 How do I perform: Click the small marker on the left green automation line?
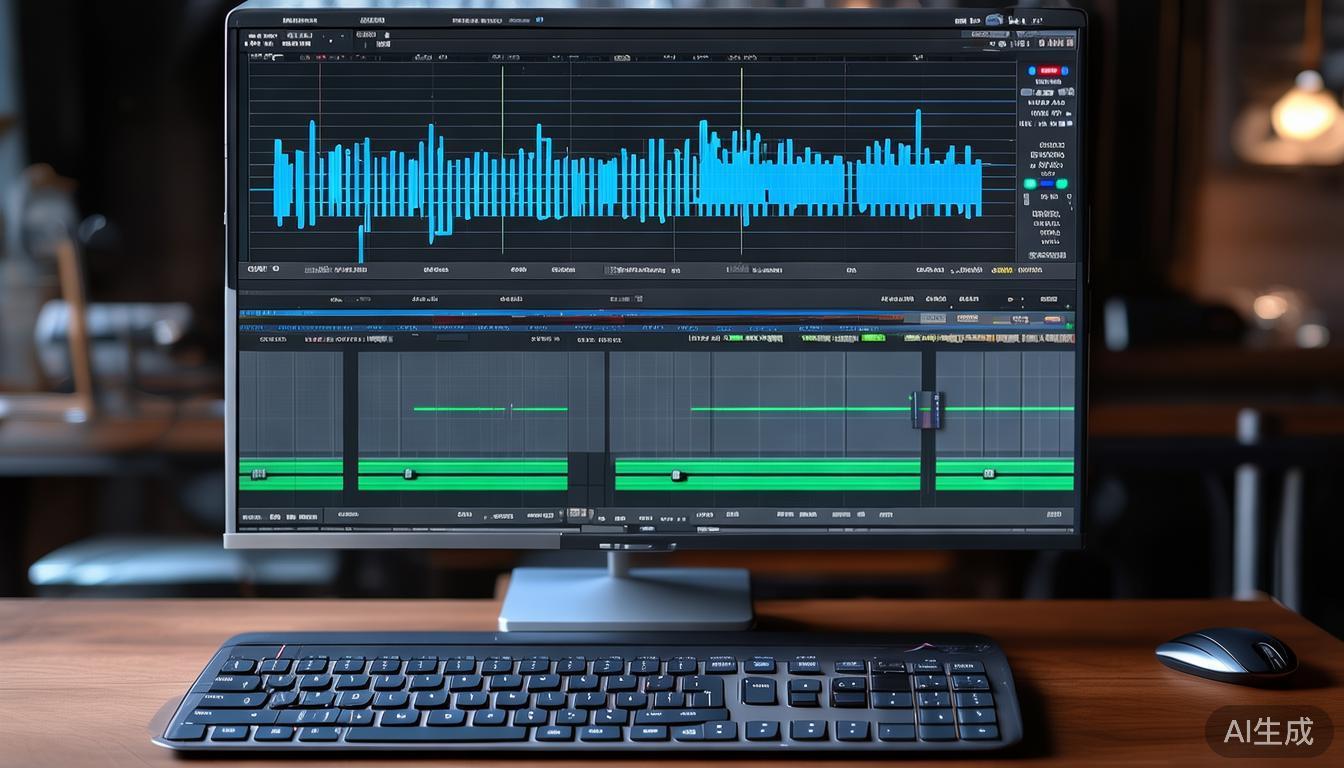[510, 408]
